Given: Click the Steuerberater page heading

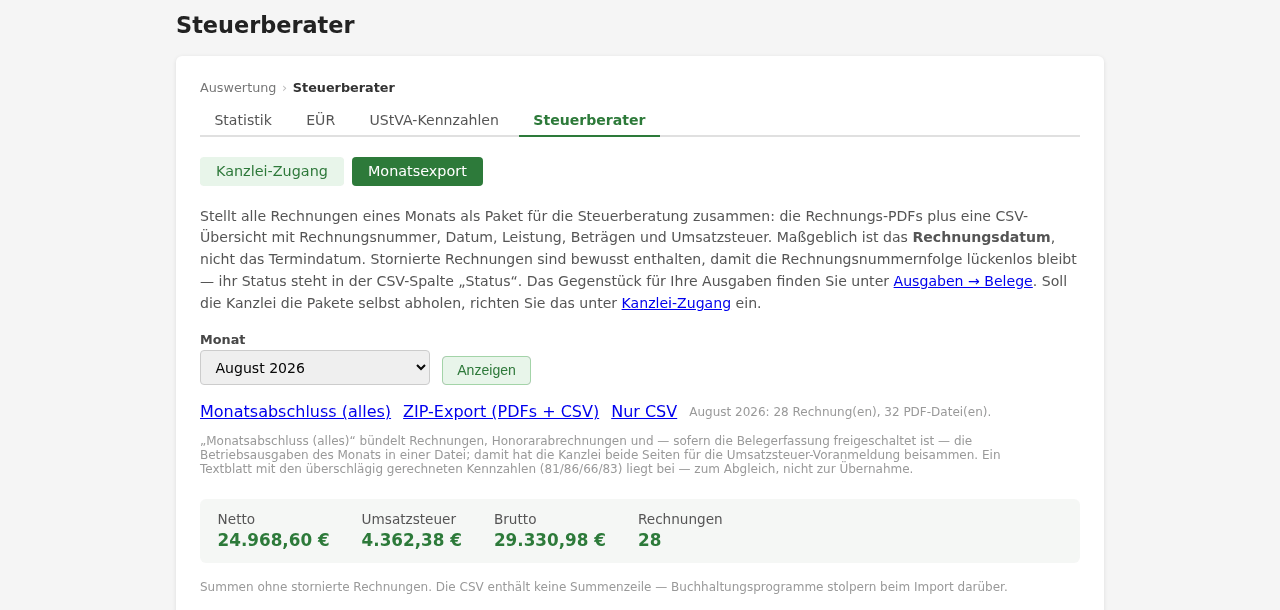Looking at the screenshot, I should pyautogui.click(x=265, y=25).
